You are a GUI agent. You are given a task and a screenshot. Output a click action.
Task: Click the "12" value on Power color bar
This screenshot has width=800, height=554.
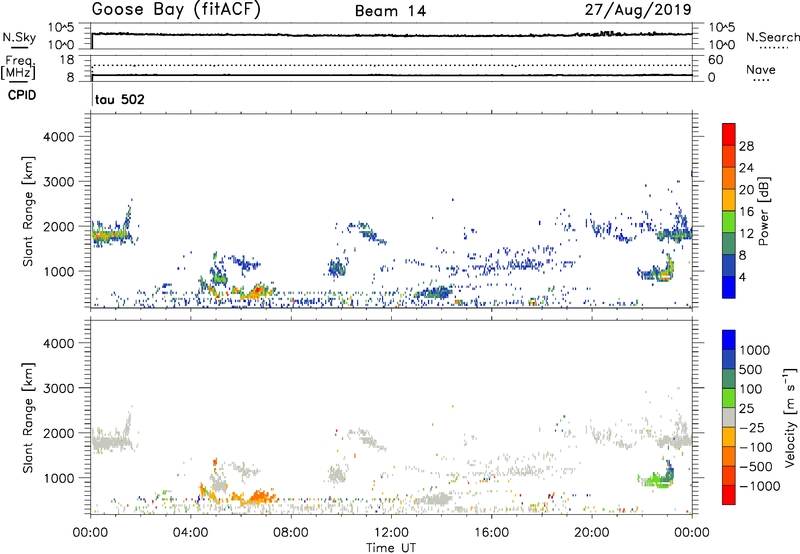tap(746, 234)
